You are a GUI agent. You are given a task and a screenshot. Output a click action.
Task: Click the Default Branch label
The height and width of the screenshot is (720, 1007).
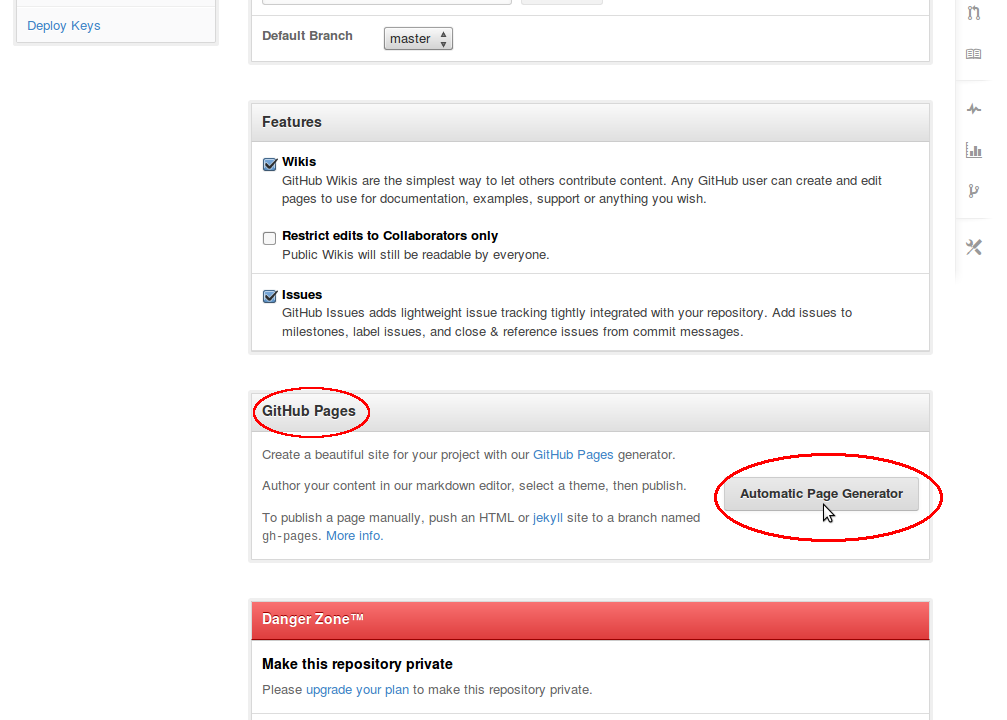click(x=307, y=36)
